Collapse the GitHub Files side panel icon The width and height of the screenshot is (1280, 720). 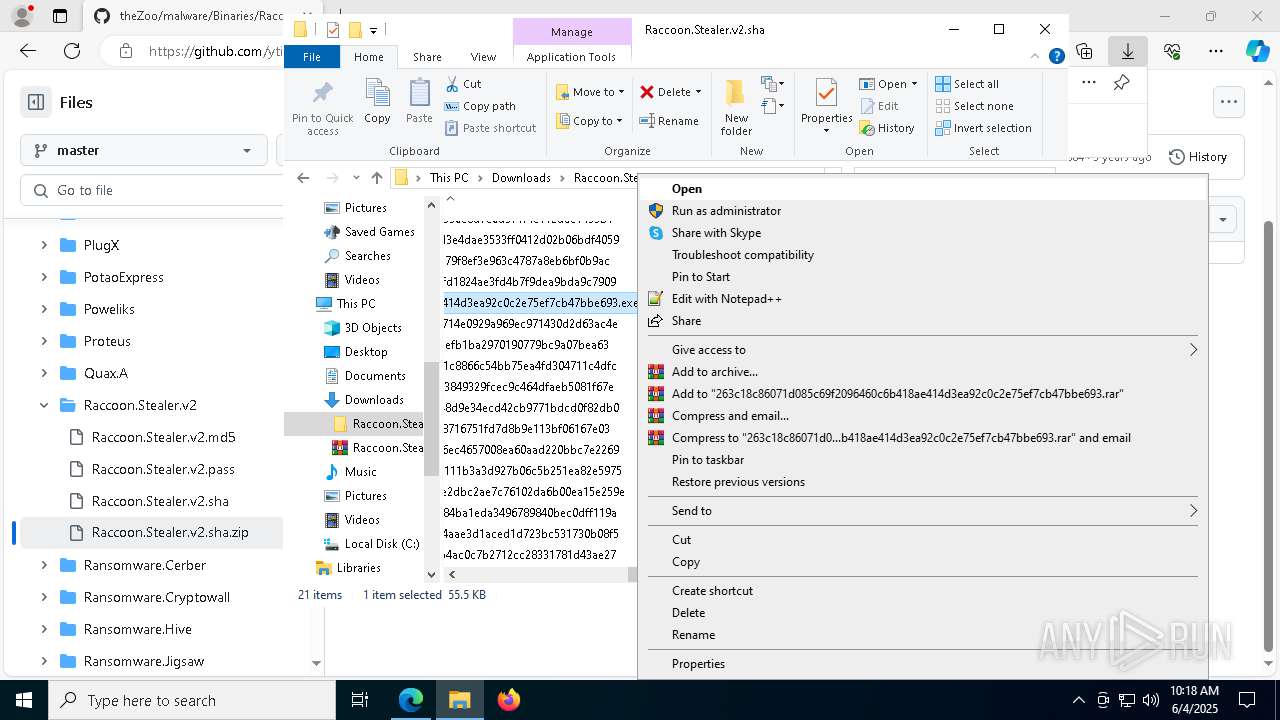tap(36, 102)
